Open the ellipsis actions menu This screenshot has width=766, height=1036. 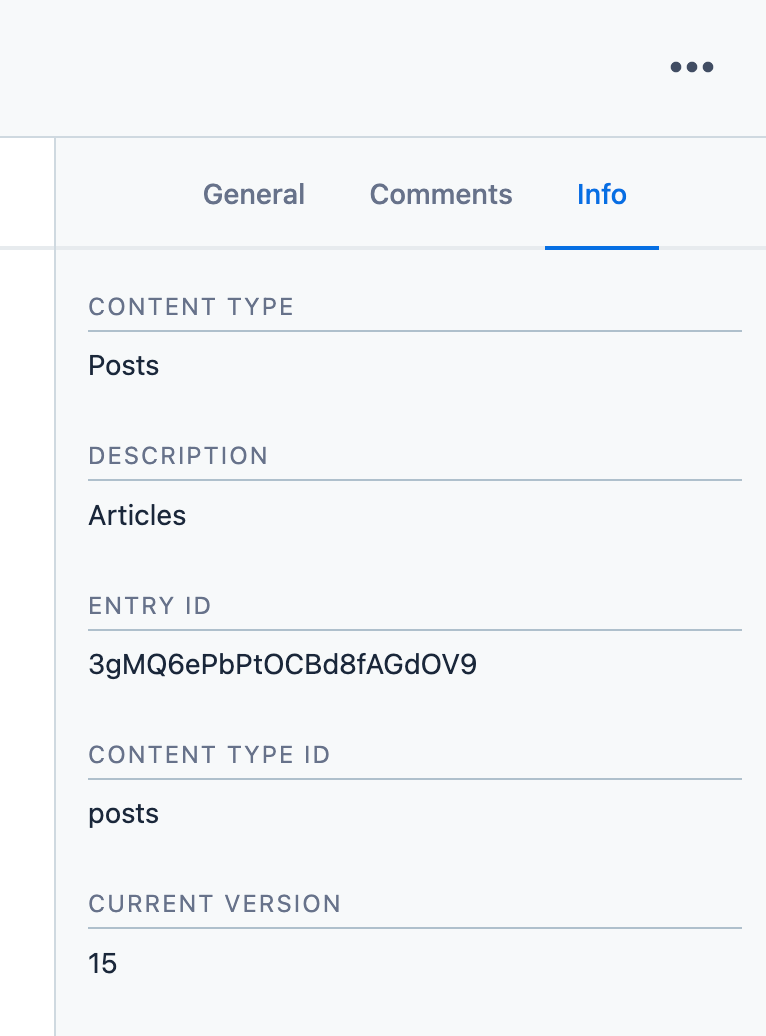point(691,67)
